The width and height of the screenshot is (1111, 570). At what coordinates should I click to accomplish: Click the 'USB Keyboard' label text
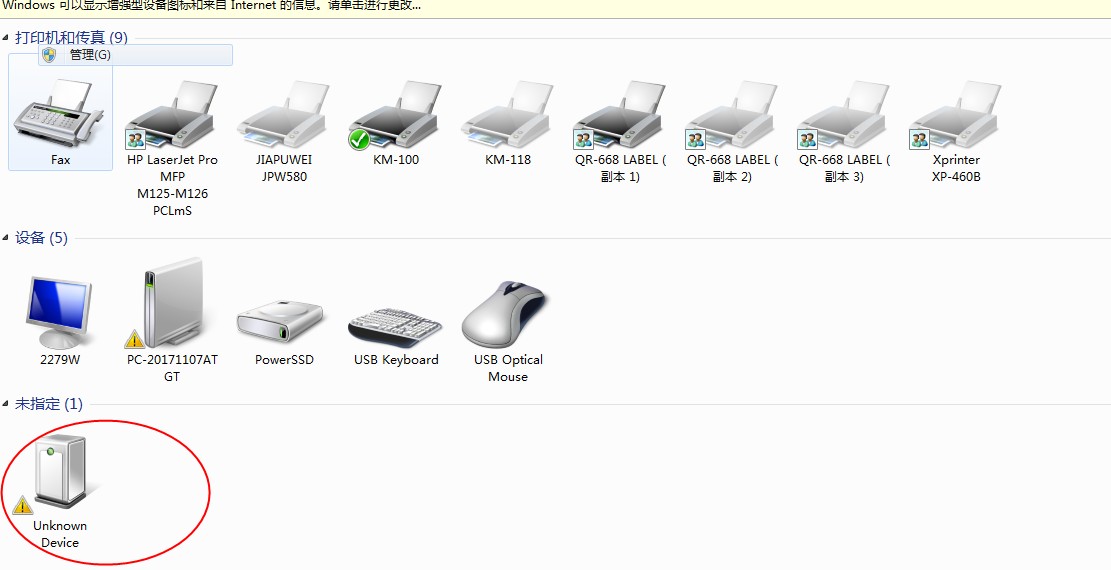(396, 360)
